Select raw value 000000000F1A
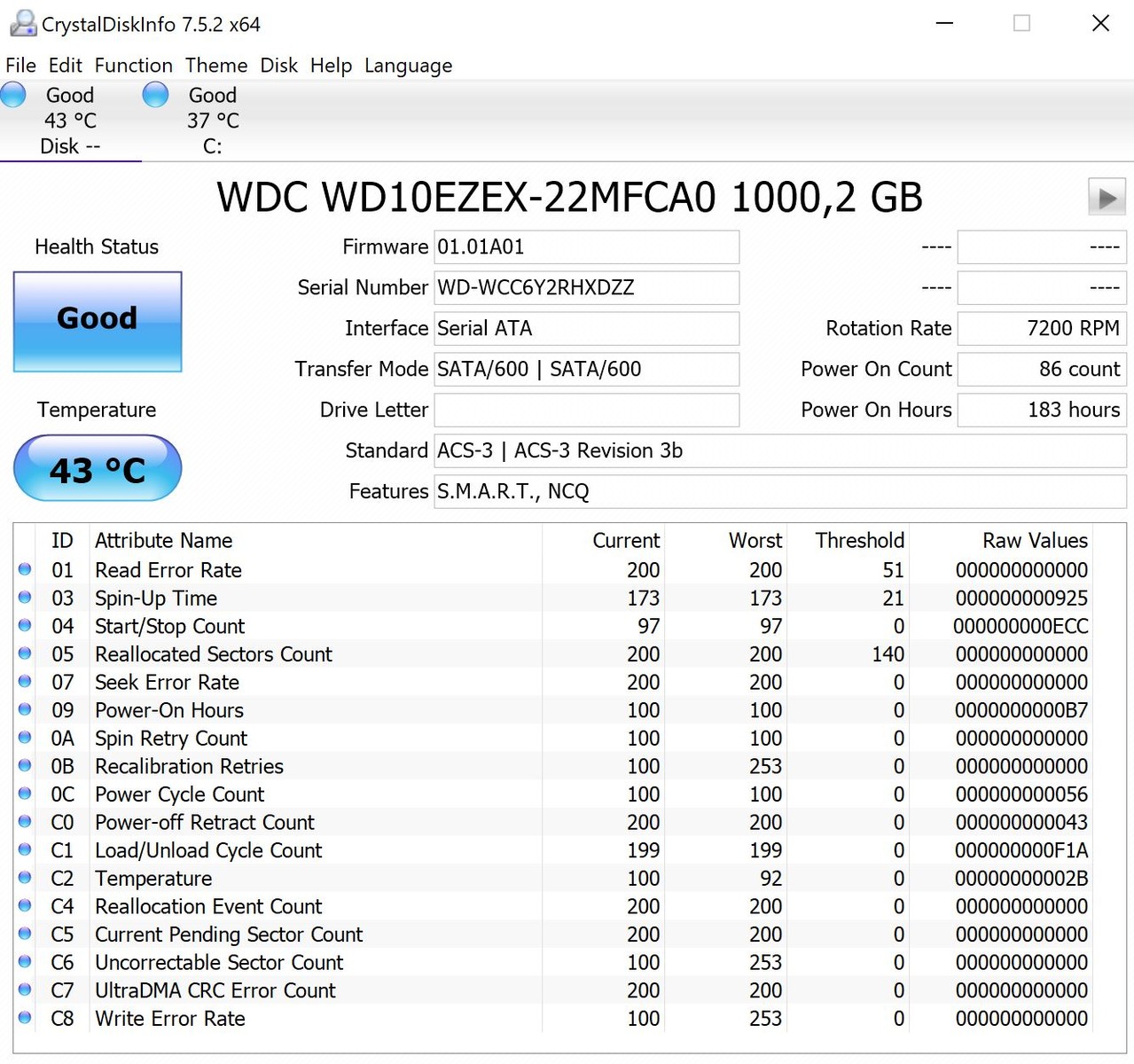Image resolution: width=1134 pixels, height=1064 pixels. (x=1021, y=849)
